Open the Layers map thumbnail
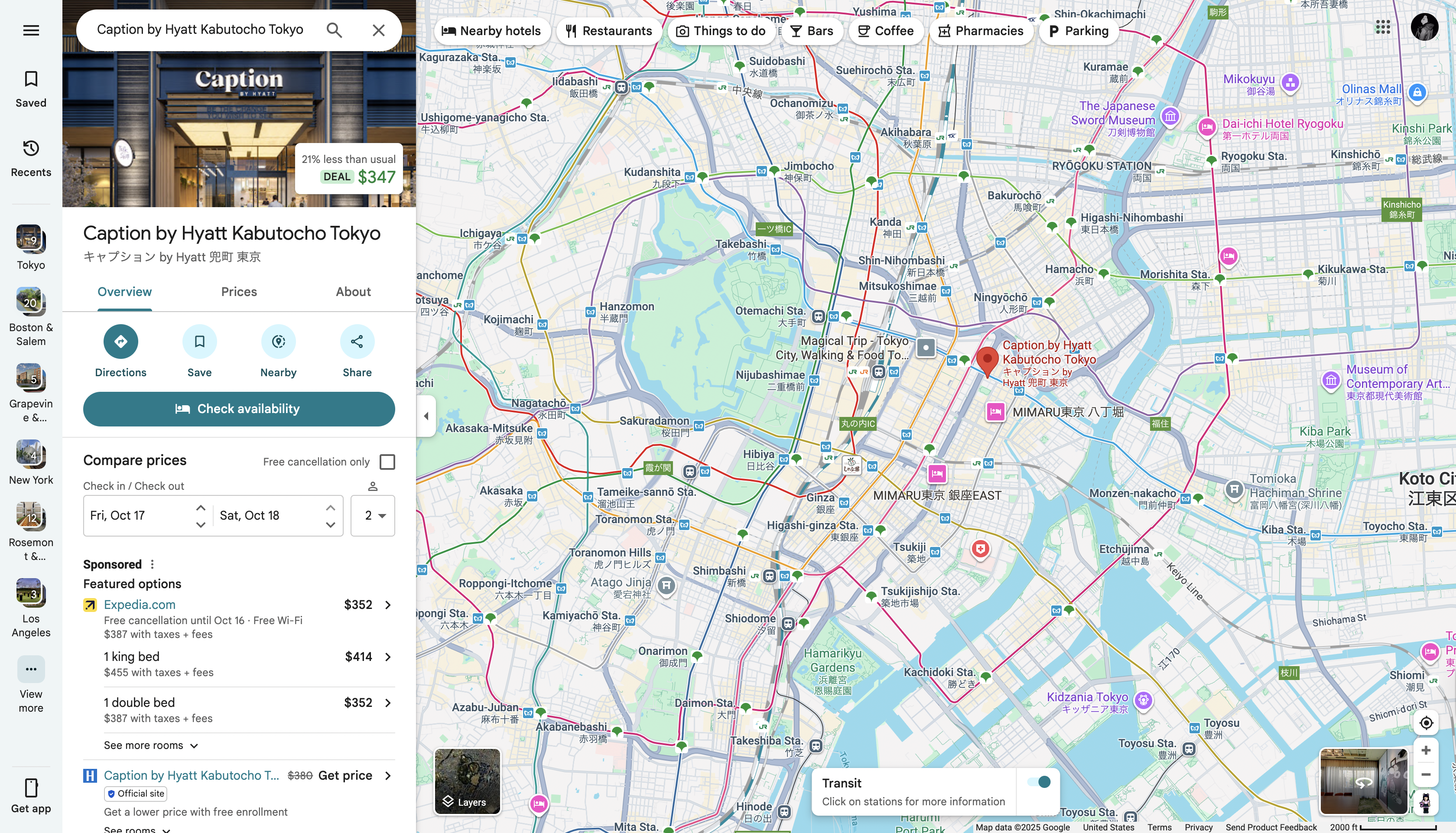The height and width of the screenshot is (833, 1456). pyautogui.click(x=467, y=781)
